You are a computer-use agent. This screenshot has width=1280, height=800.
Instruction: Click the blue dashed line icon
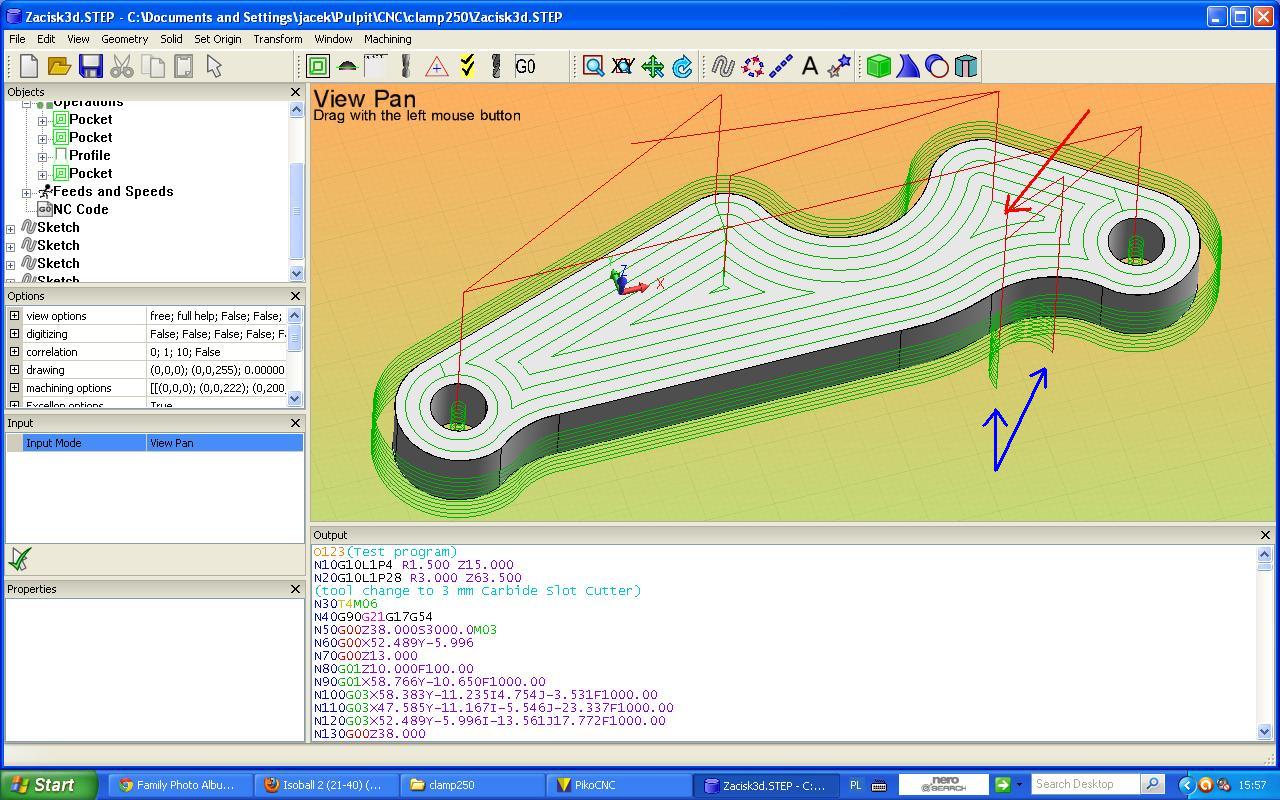(781, 66)
